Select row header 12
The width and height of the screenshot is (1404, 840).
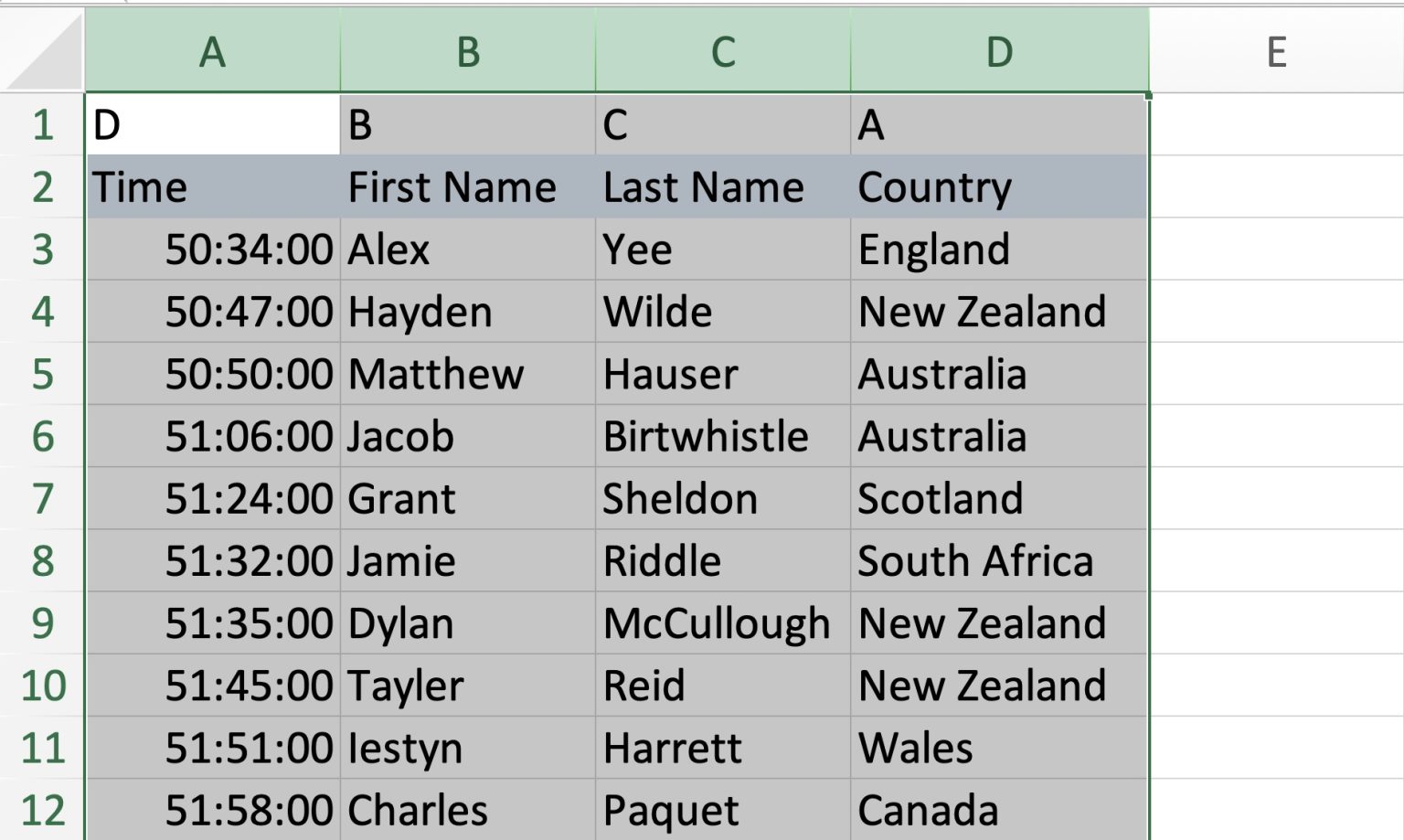[x=41, y=809]
